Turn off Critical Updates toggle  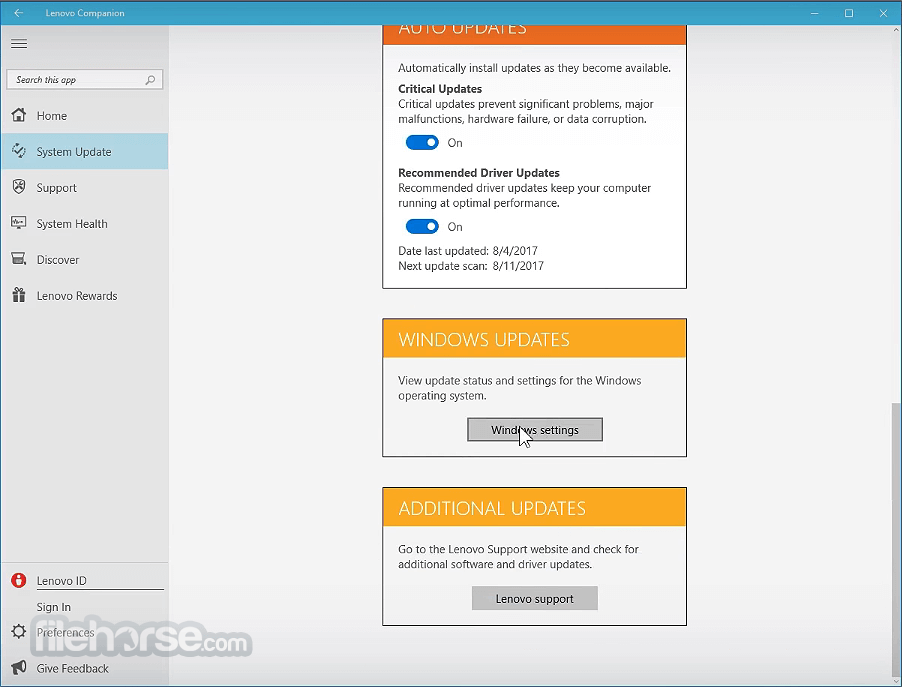[x=422, y=143]
